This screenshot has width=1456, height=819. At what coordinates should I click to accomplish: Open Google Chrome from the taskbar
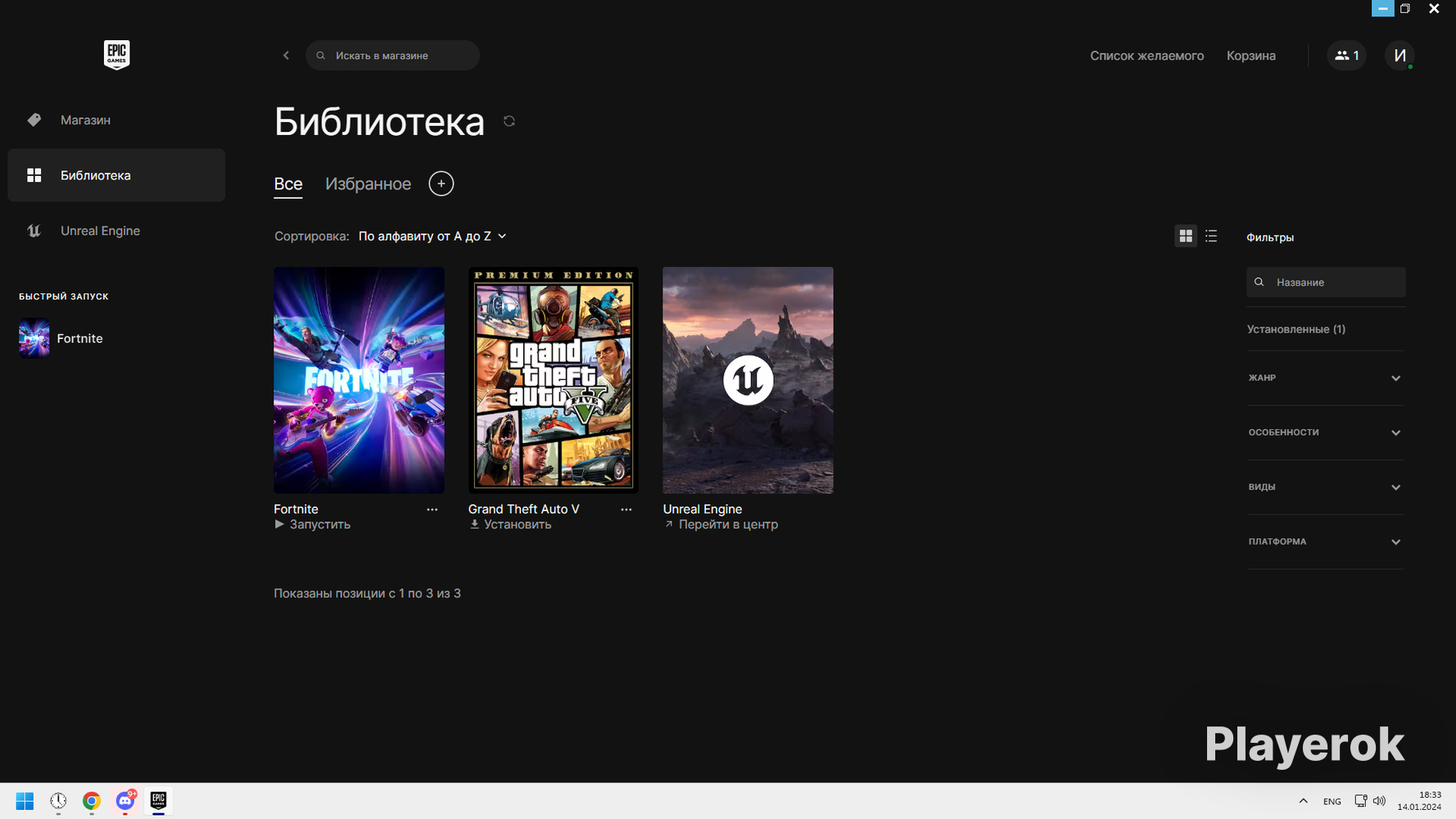pos(92,801)
